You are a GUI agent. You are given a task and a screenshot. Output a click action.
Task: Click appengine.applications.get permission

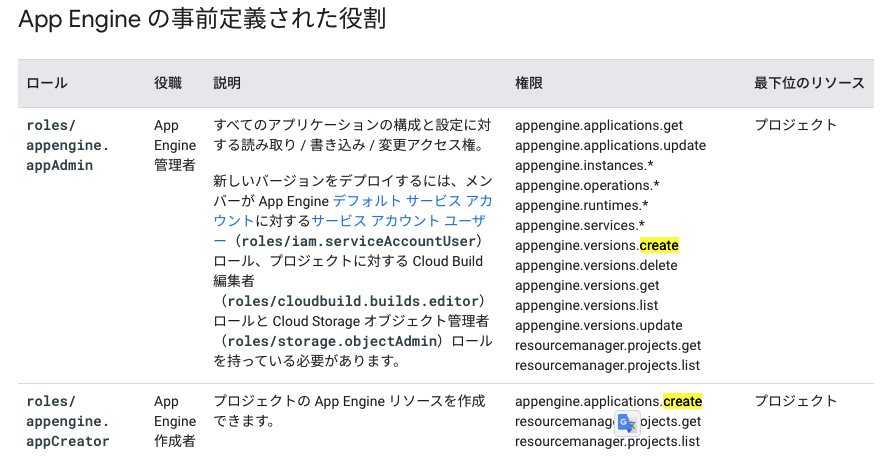coord(599,125)
